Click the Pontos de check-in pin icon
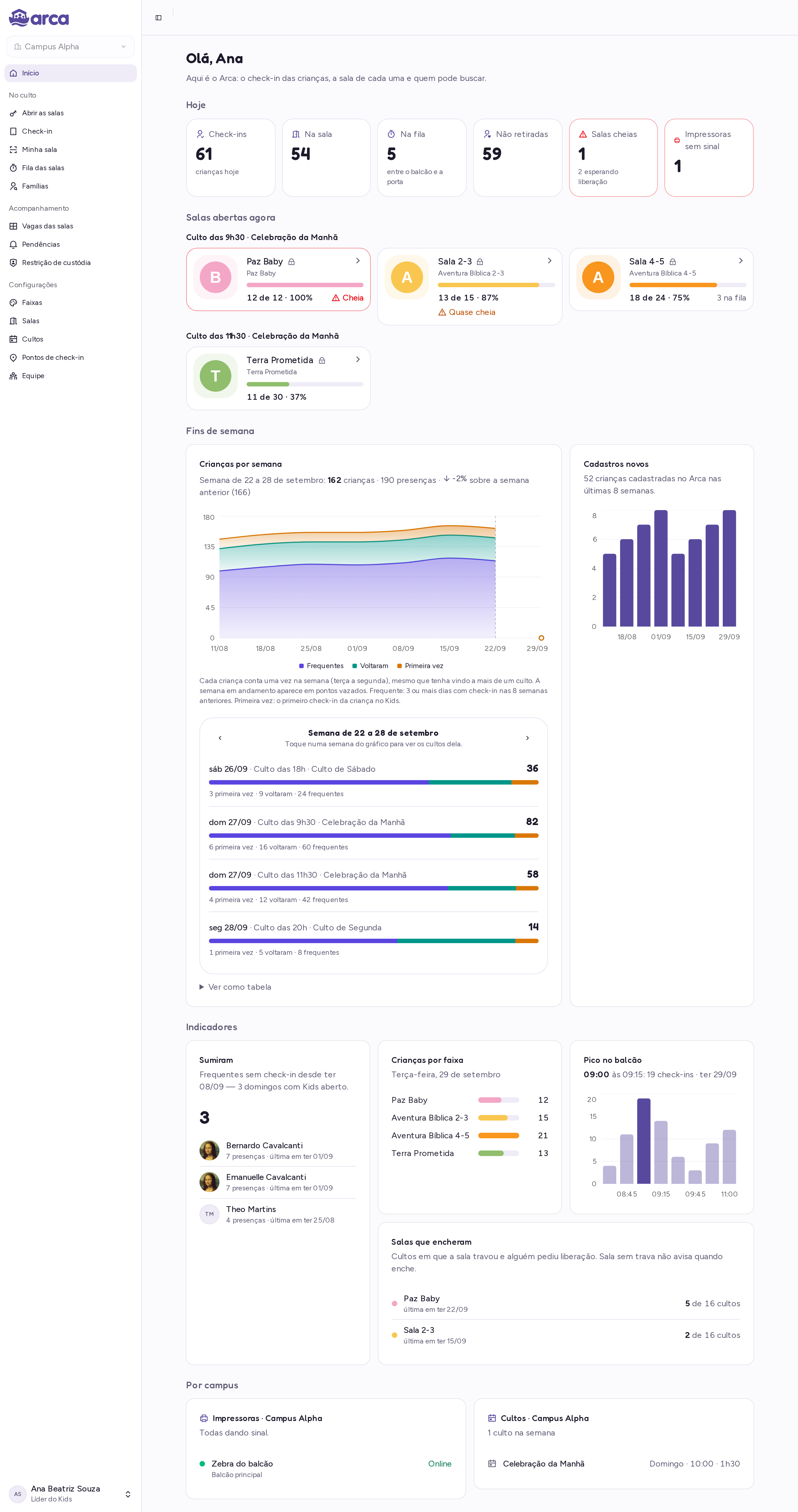The height and width of the screenshot is (1512, 798). [13, 357]
